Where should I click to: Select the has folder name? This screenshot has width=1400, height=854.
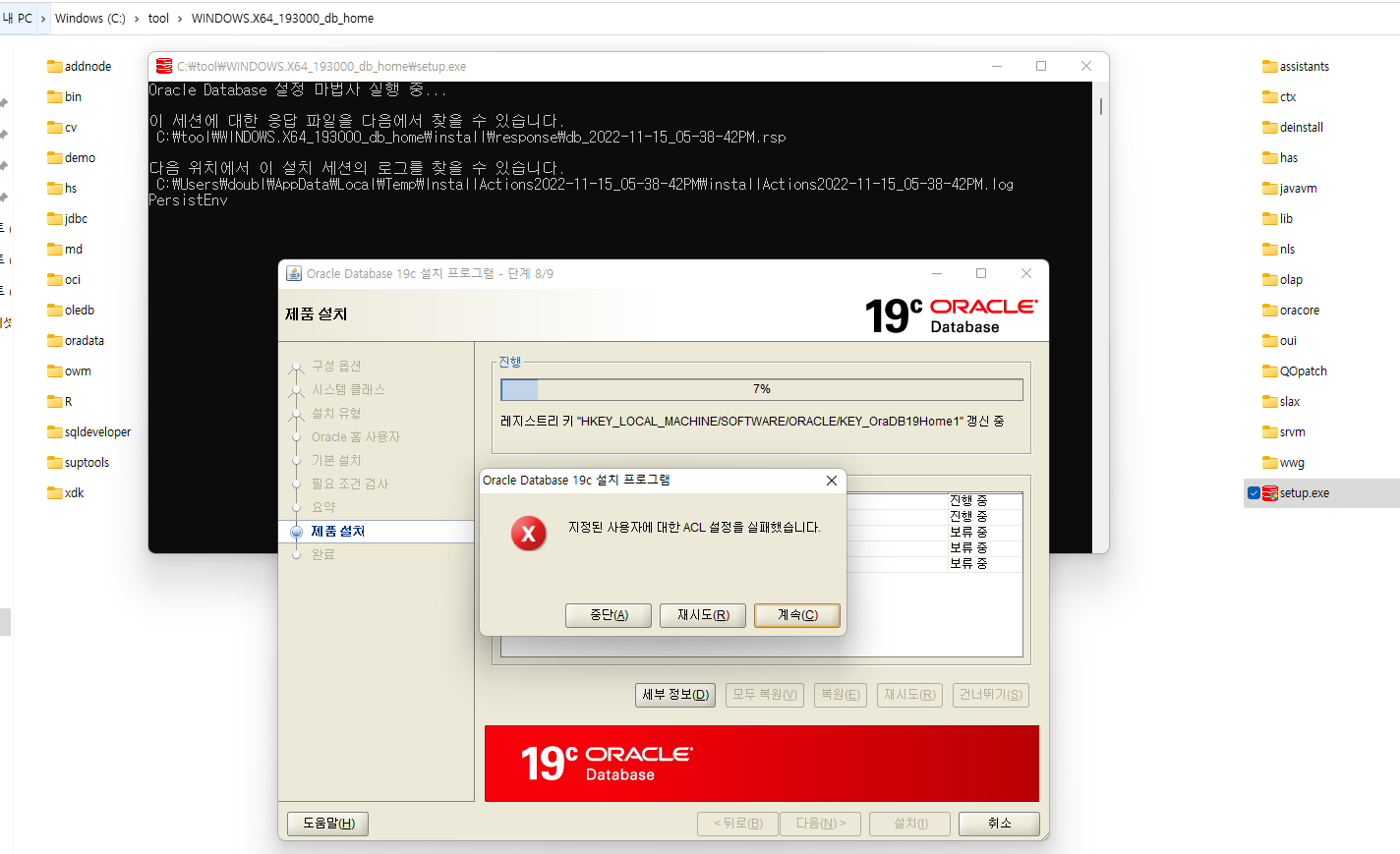(1289, 158)
